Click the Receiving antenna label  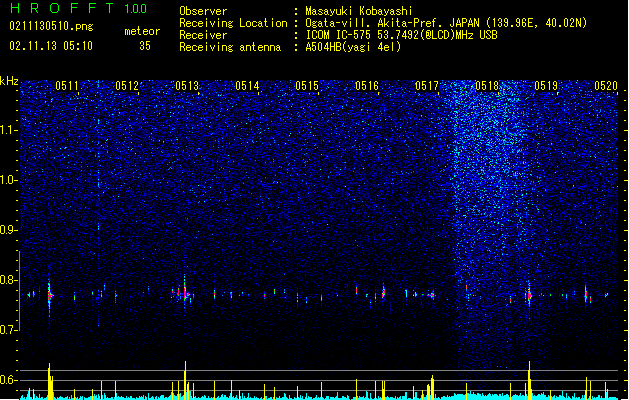230,47
